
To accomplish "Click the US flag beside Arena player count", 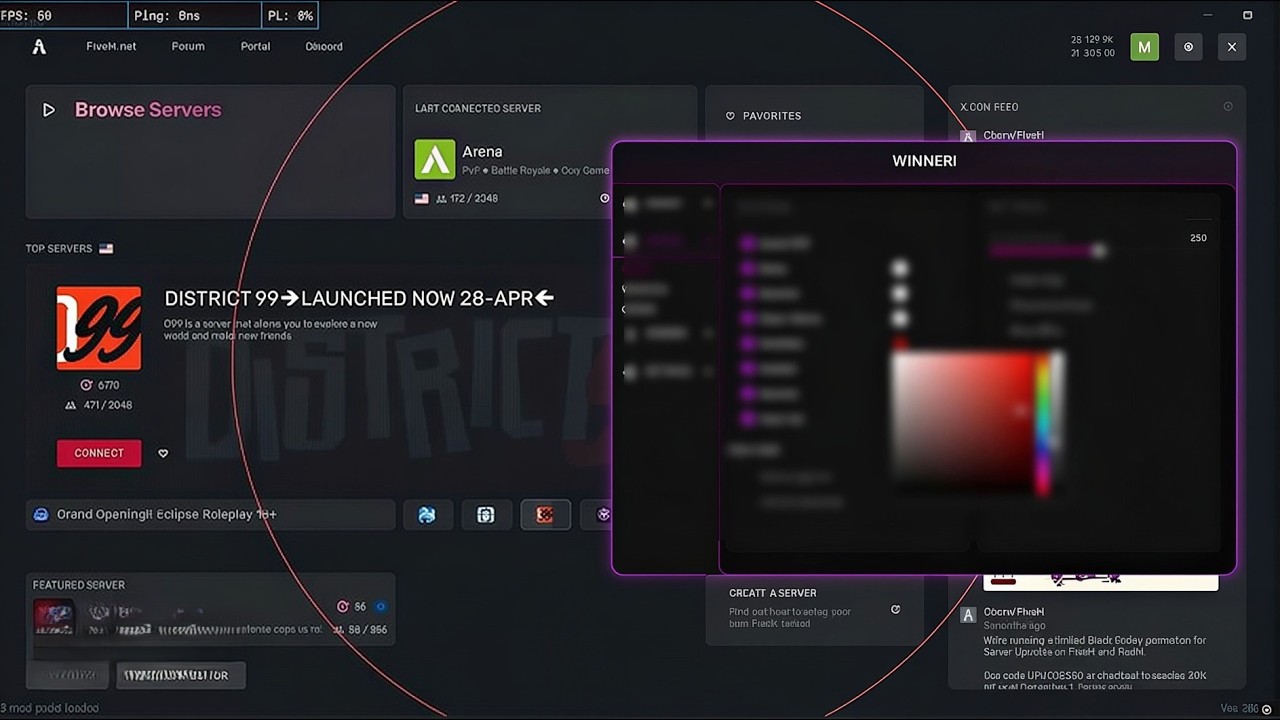I will pos(422,198).
